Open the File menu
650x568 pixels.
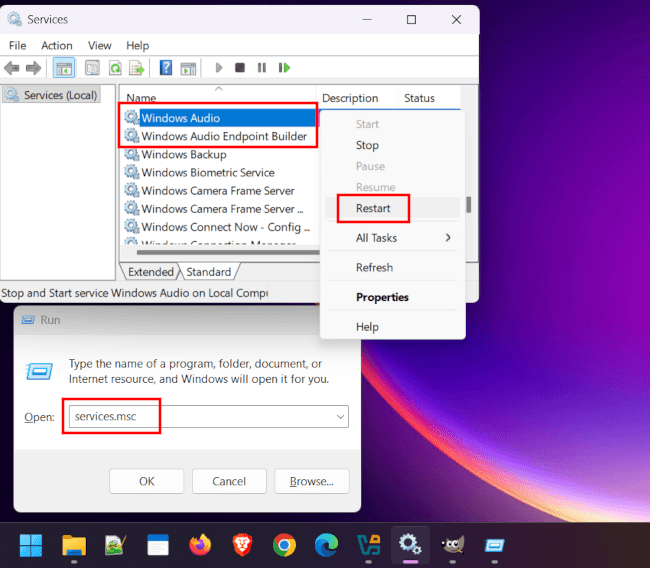[x=17, y=46]
